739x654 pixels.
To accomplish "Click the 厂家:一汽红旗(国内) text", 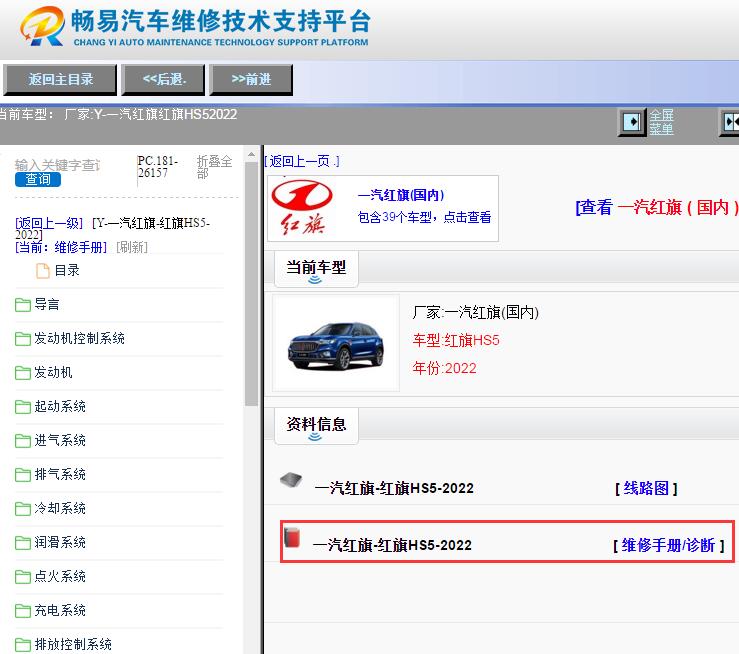I will pyautogui.click(x=476, y=312).
